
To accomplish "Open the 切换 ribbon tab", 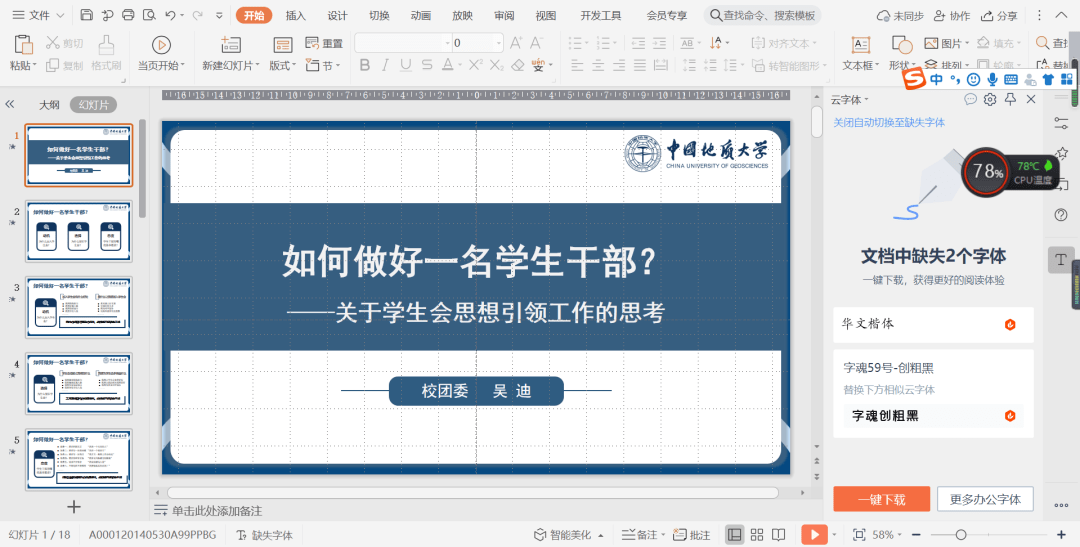I will [x=379, y=15].
